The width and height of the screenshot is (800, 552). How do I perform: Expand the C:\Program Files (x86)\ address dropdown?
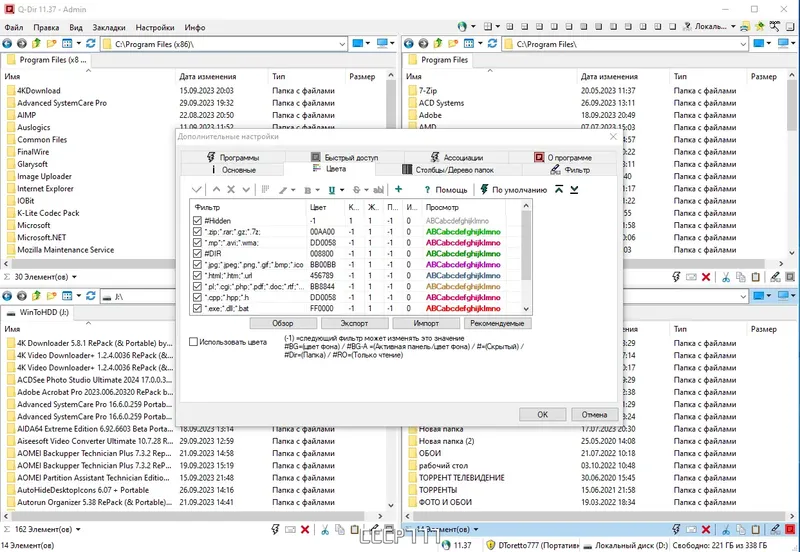click(x=340, y=45)
